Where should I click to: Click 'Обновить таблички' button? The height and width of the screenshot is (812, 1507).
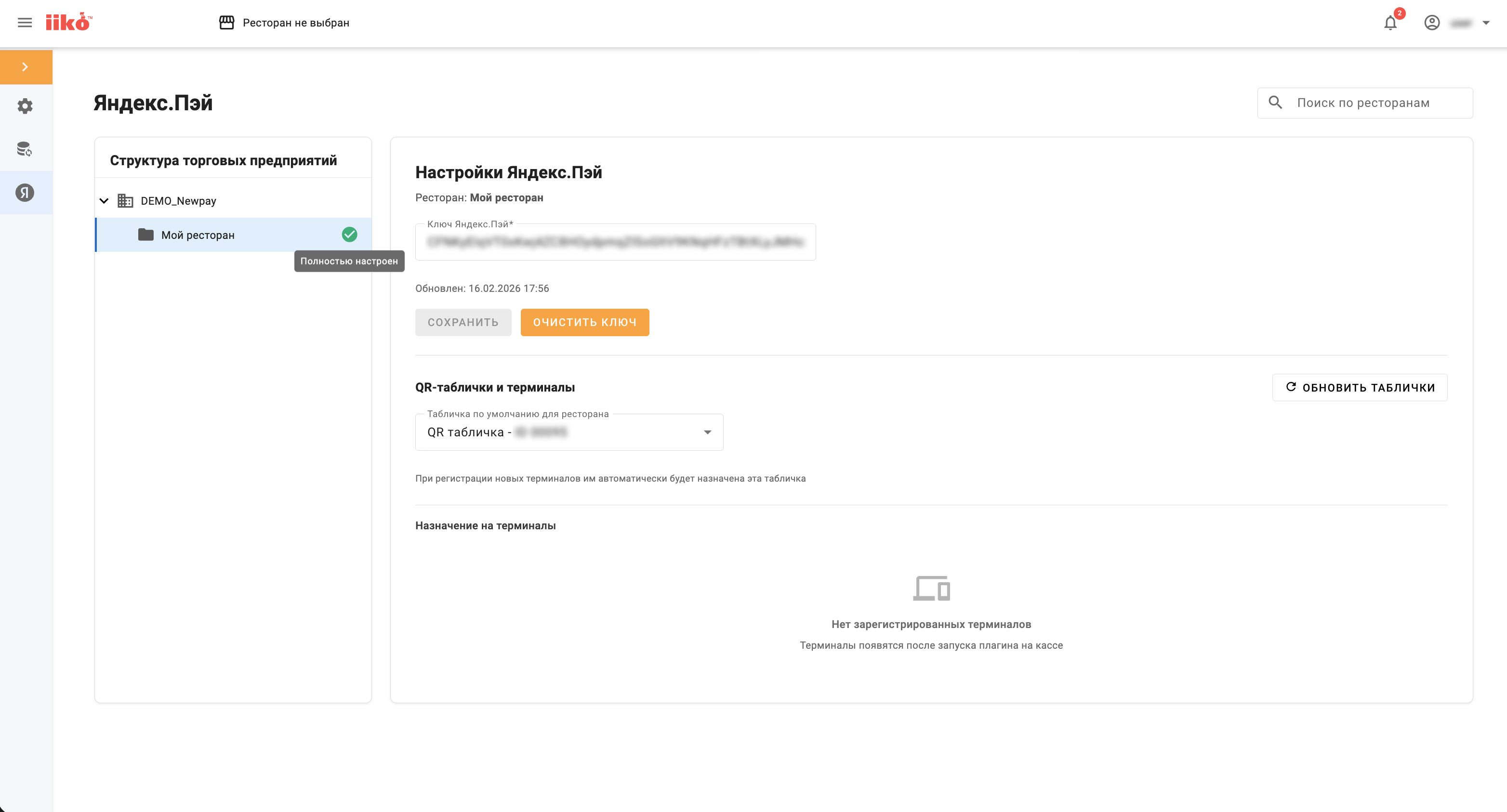coord(1360,387)
